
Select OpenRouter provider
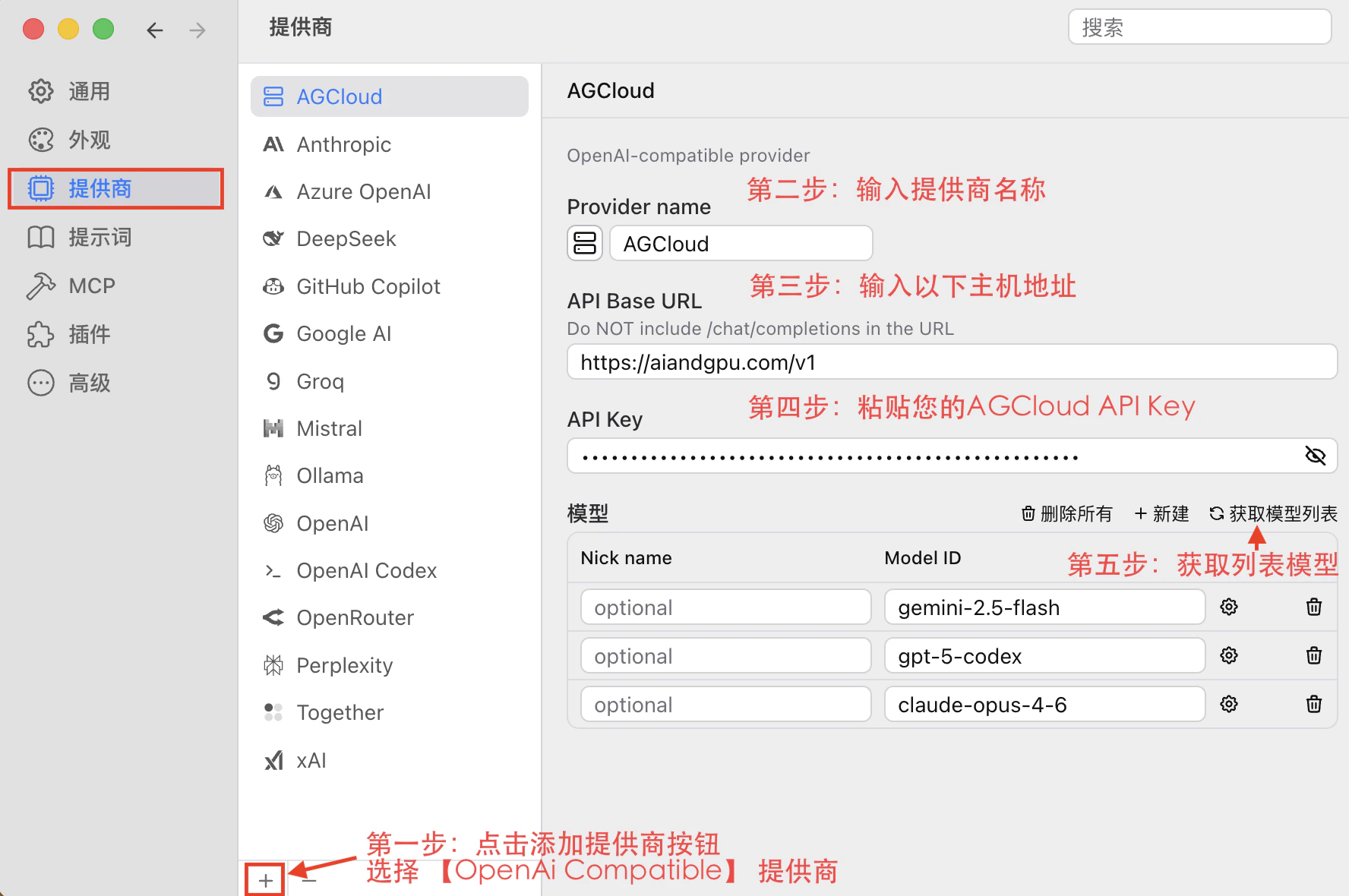tap(390, 617)
